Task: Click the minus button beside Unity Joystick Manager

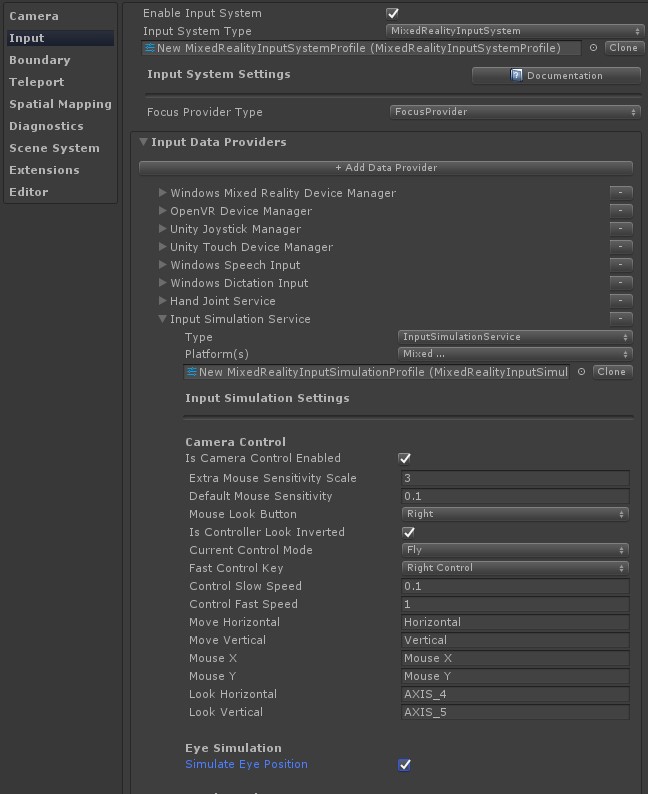Action: 620,229
